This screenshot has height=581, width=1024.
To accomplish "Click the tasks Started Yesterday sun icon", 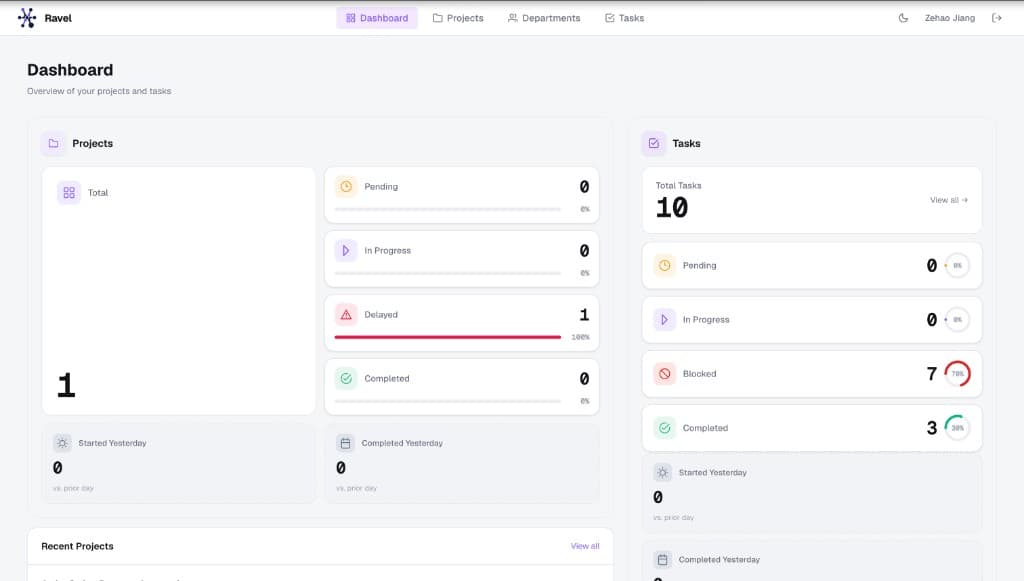I will [x=662, y=473].
